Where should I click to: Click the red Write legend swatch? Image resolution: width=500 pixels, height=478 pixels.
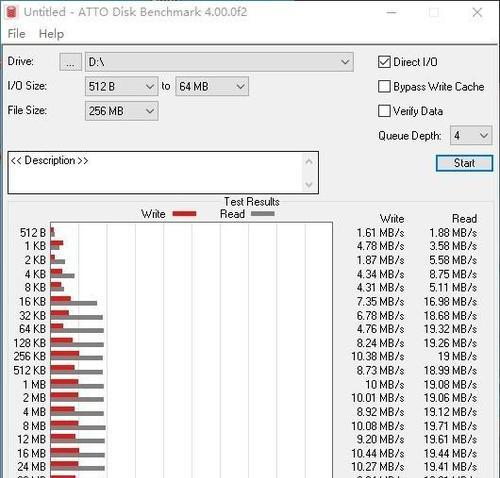coord(184,214)
